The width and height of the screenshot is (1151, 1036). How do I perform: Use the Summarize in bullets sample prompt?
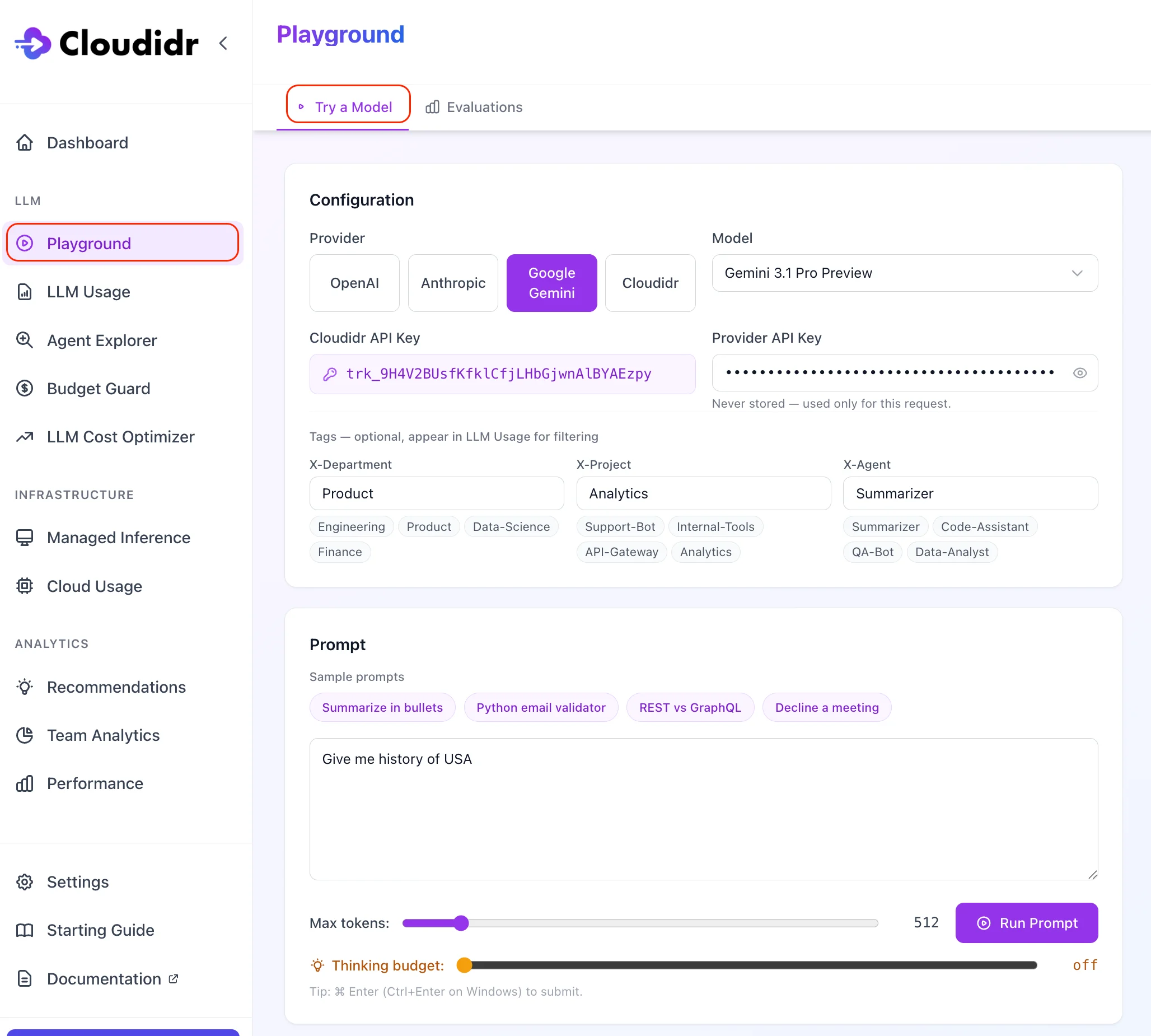tap(382, 707)
